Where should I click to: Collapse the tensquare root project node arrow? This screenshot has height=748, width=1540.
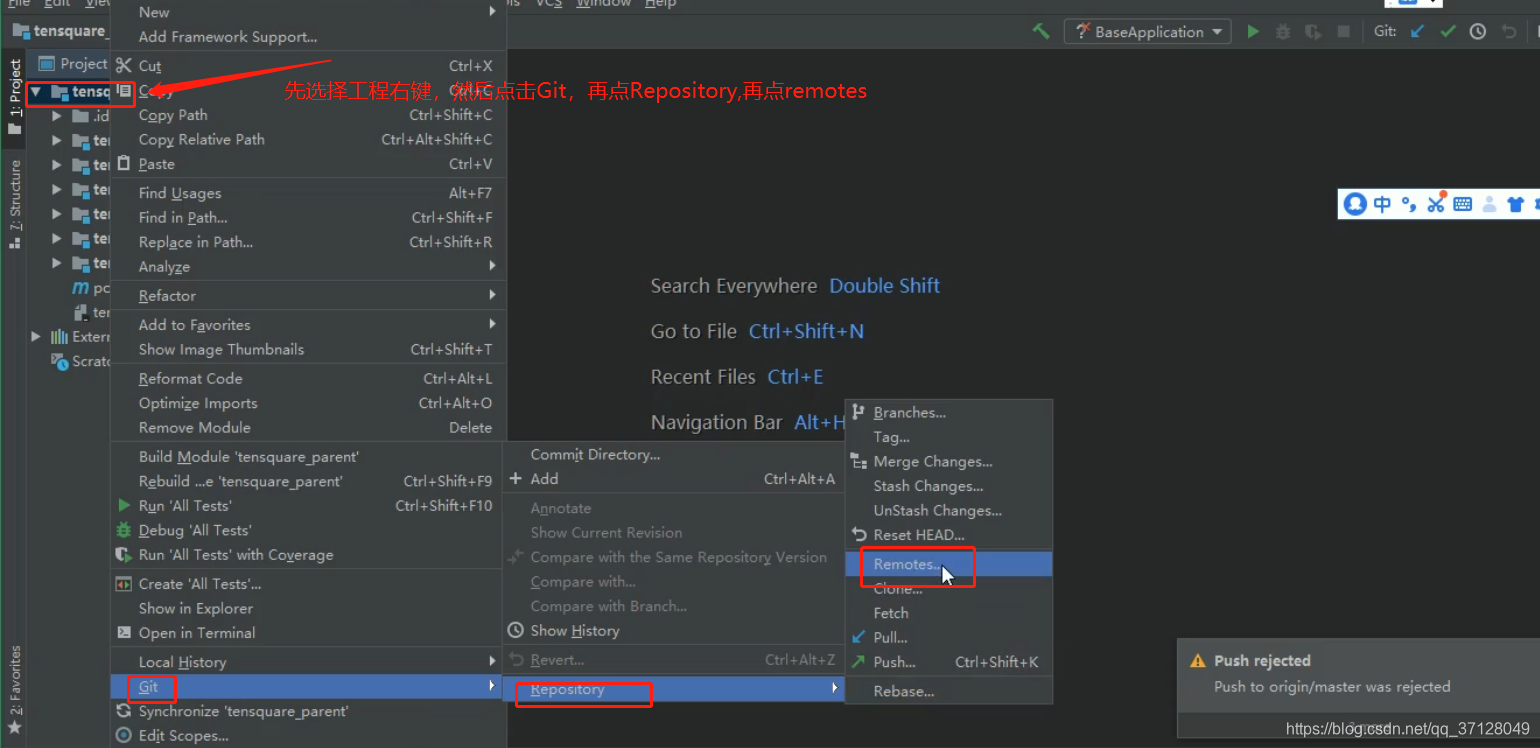point(36,91)
